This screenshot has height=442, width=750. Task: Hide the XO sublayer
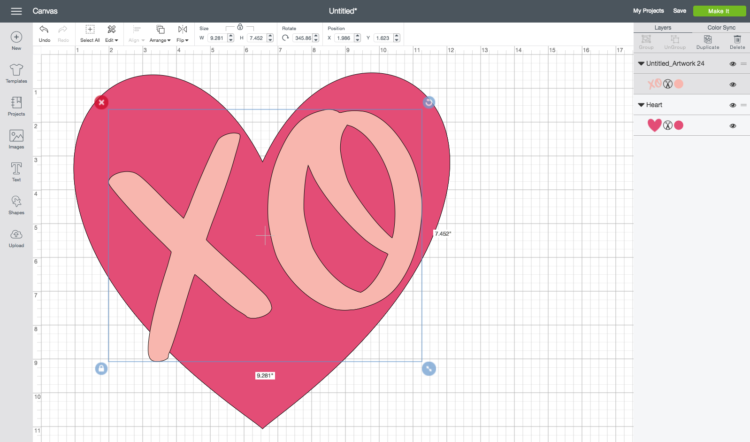(x=732, y=85)
